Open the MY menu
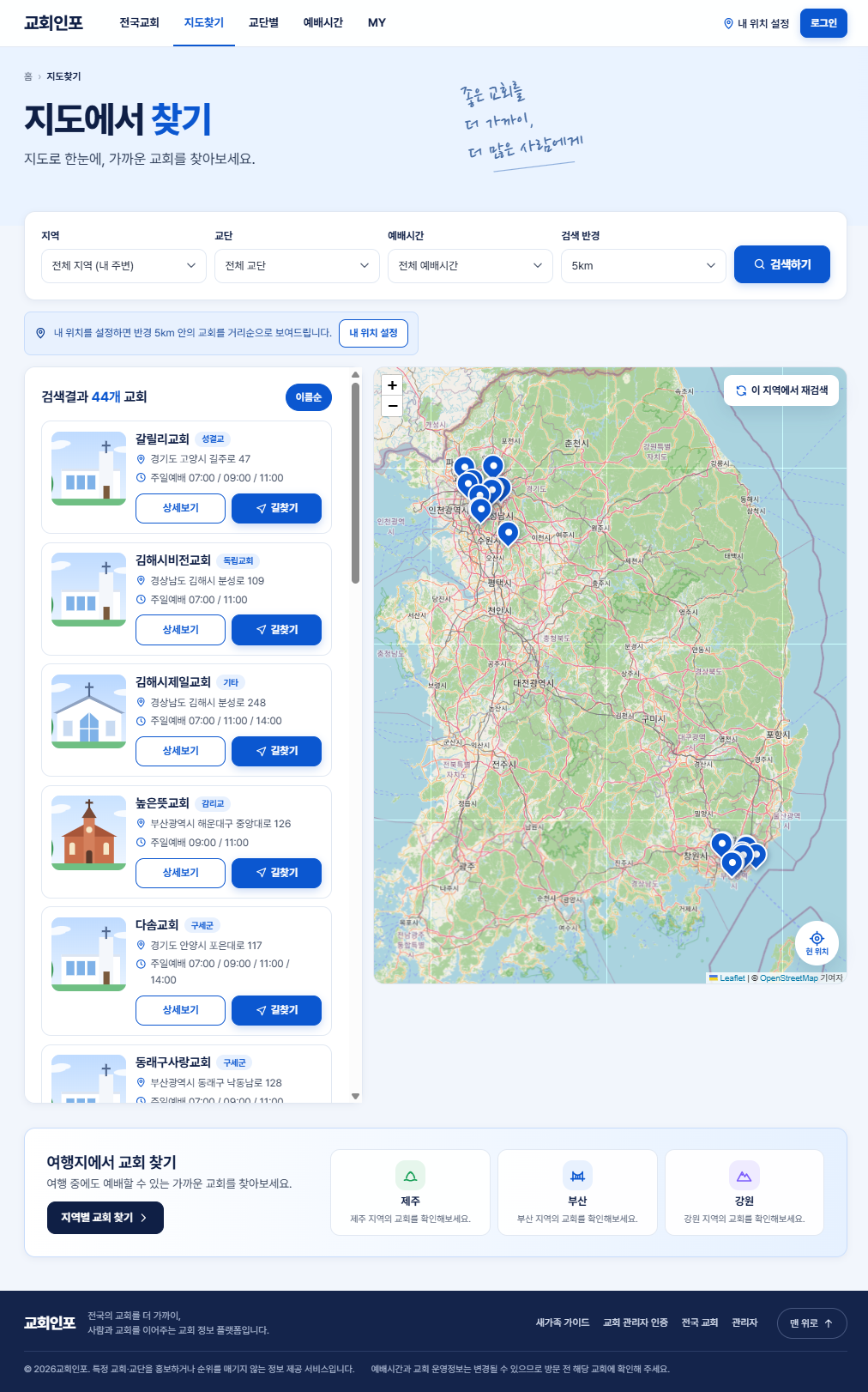Image resolution: width=868 pixels, height=1392 pixels. tap(377, 23)
